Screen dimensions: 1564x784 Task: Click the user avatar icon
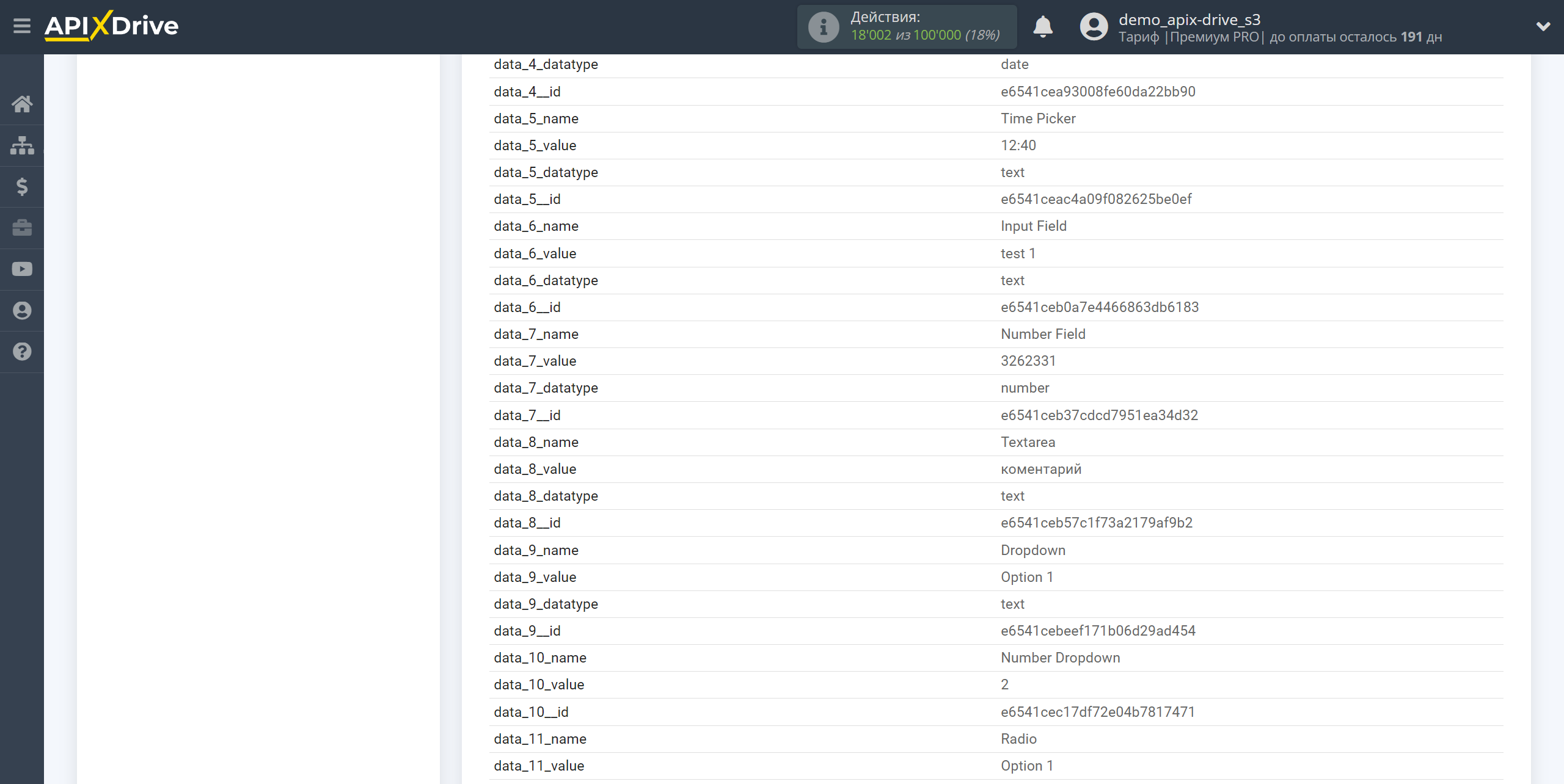pos(1094,27)
